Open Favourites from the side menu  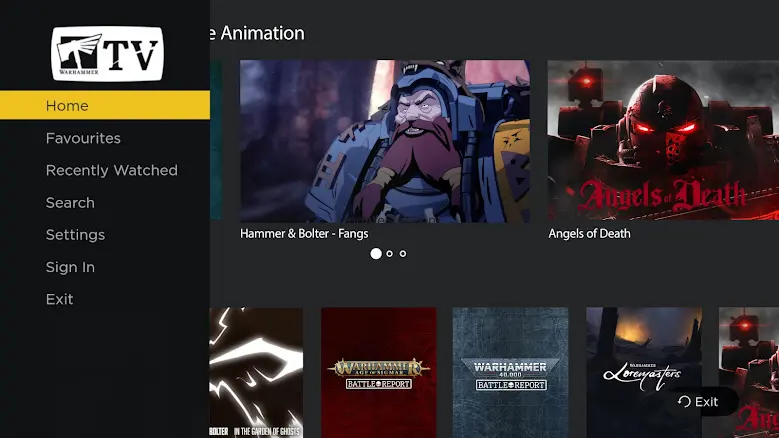[x=83, y=138]
